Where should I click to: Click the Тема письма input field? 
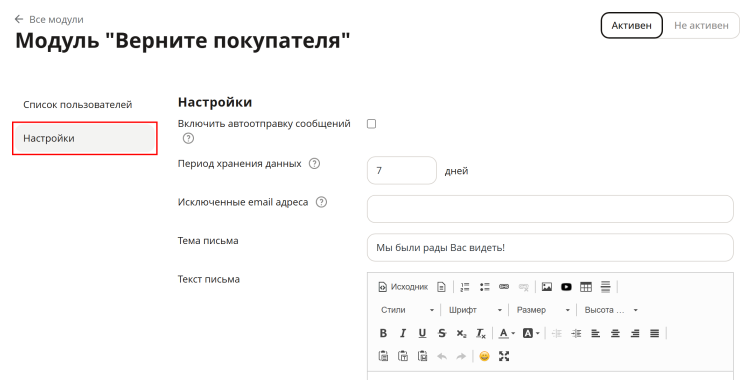click(x=550, y=247)
